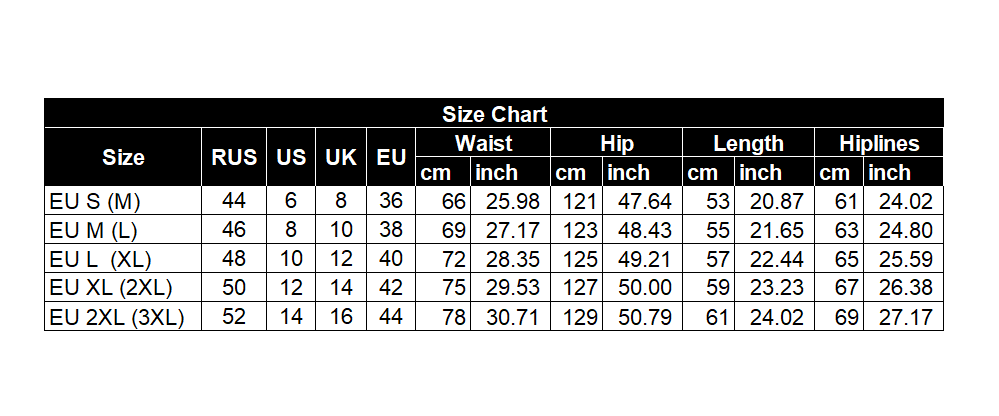Select the 26.38 inch hiplines cell

tap(905, 289)
